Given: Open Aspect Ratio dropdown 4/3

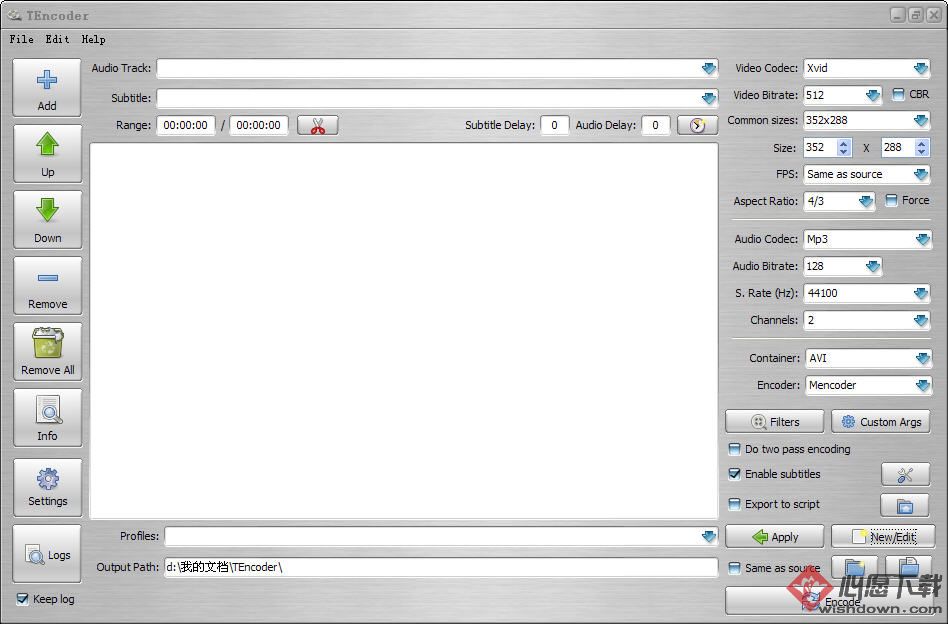Looking at the screenshot, I should tap(839, 201).
